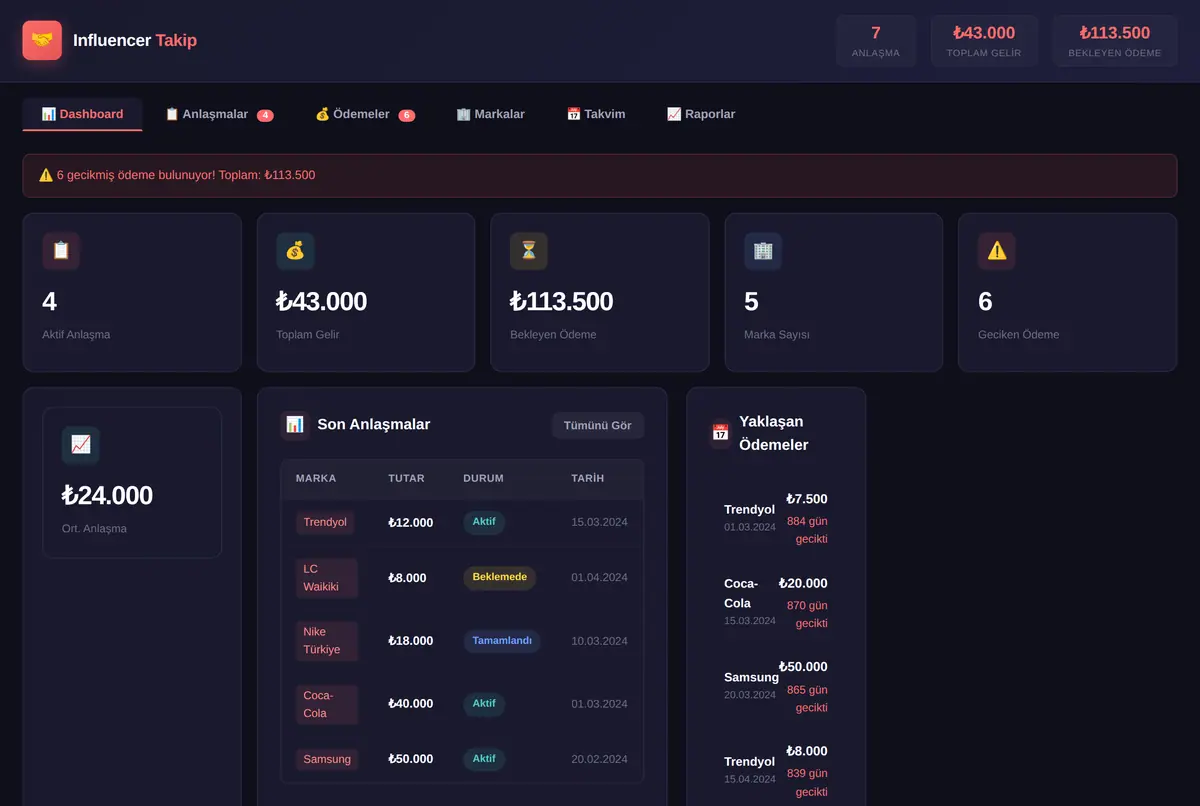Click the hourglass icon on Bekleyen Ödeme card
This screenshot has width=1200, height=806.
tap(529, 251)
